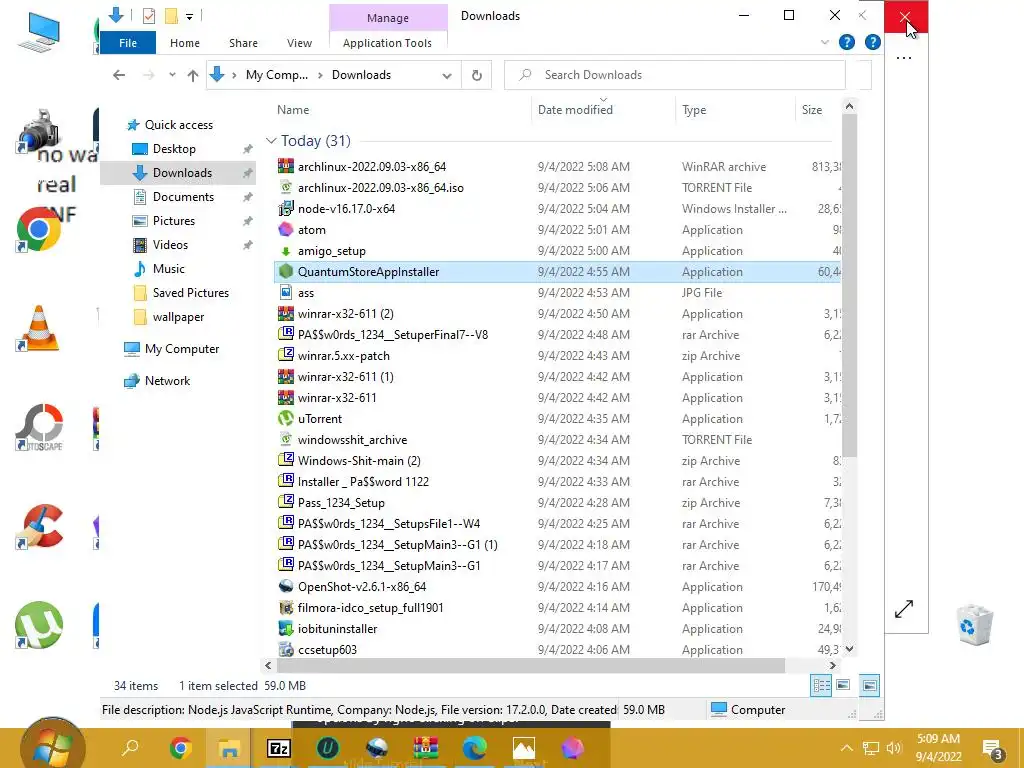Image resolution: width=1024 pixels, height=768 pixels.
Task: Select the uTorrent application icon
Action: click(285, 419)
